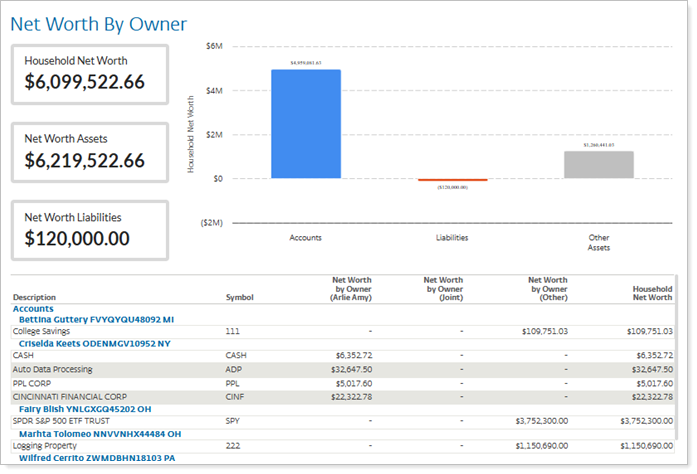
Task: Open the Net Worth Assets summary card
Action: click(x=90, y=153)
